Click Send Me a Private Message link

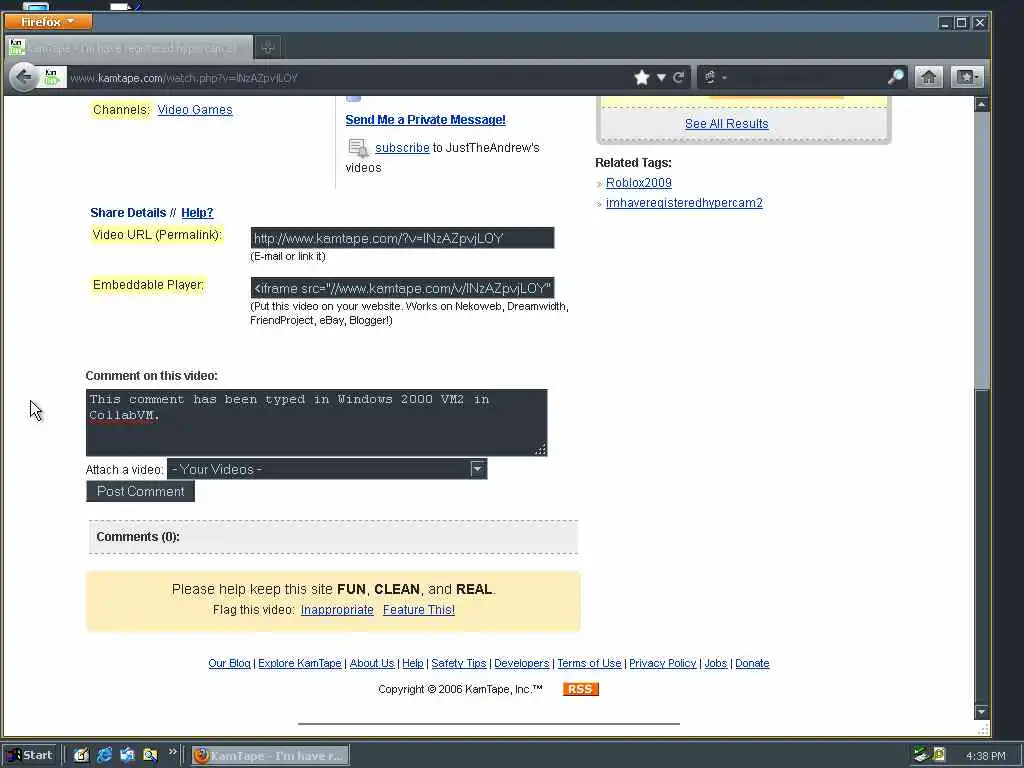(x=425, y=120)
